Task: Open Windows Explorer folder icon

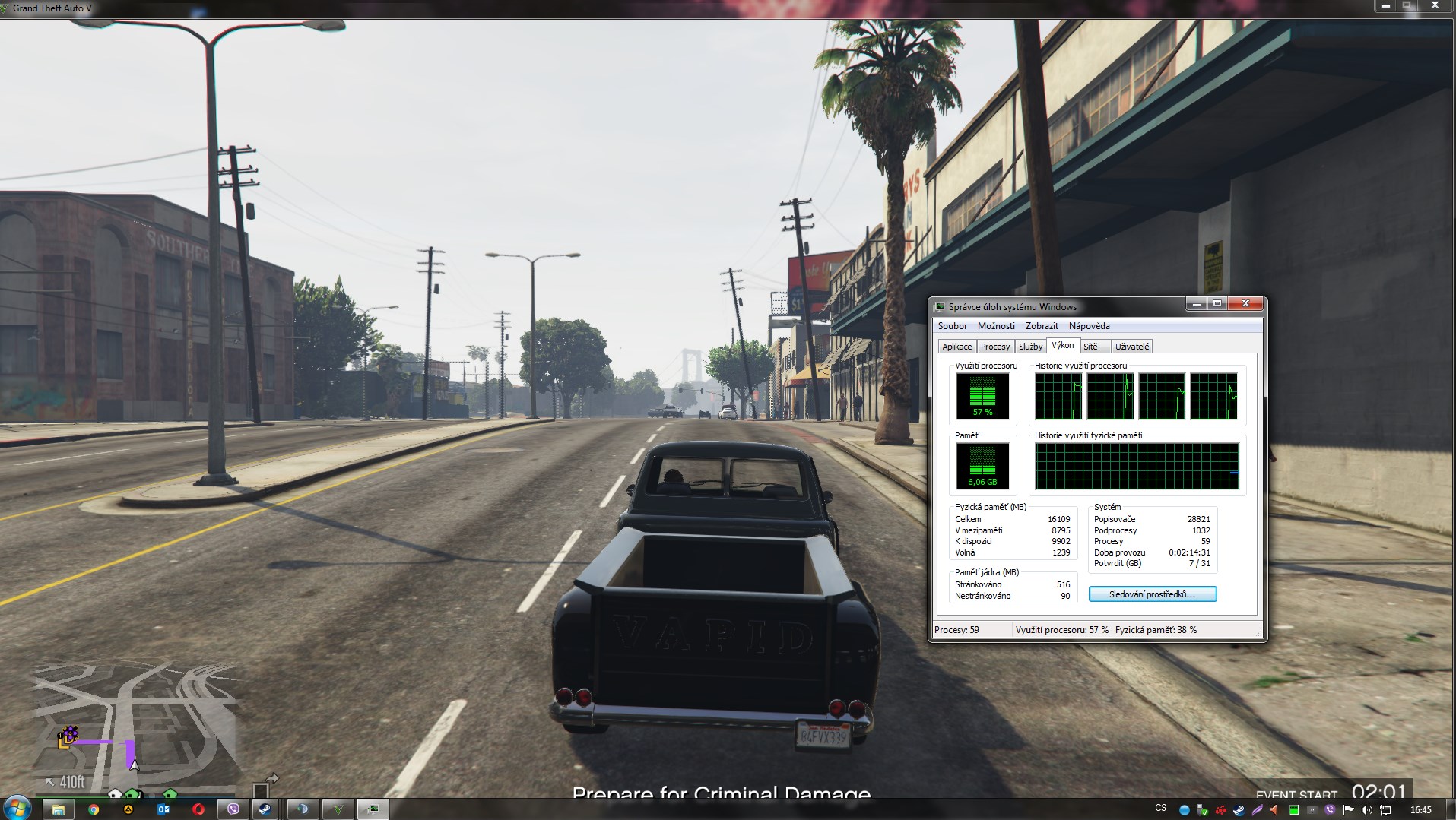Action: (x=58, y=809)
